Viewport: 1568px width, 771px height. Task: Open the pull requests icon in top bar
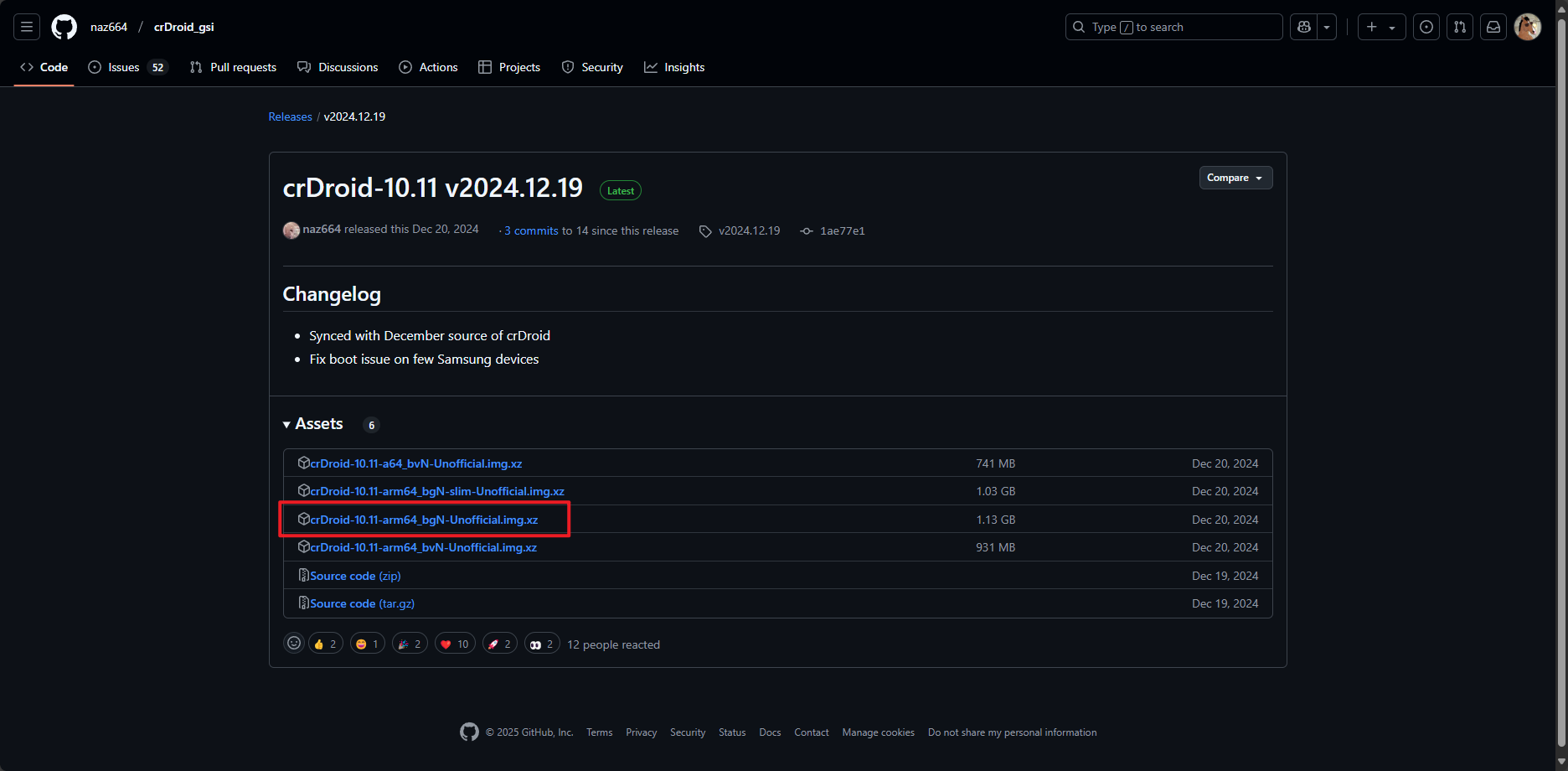pyautogui.click(x=1460, y=27)
